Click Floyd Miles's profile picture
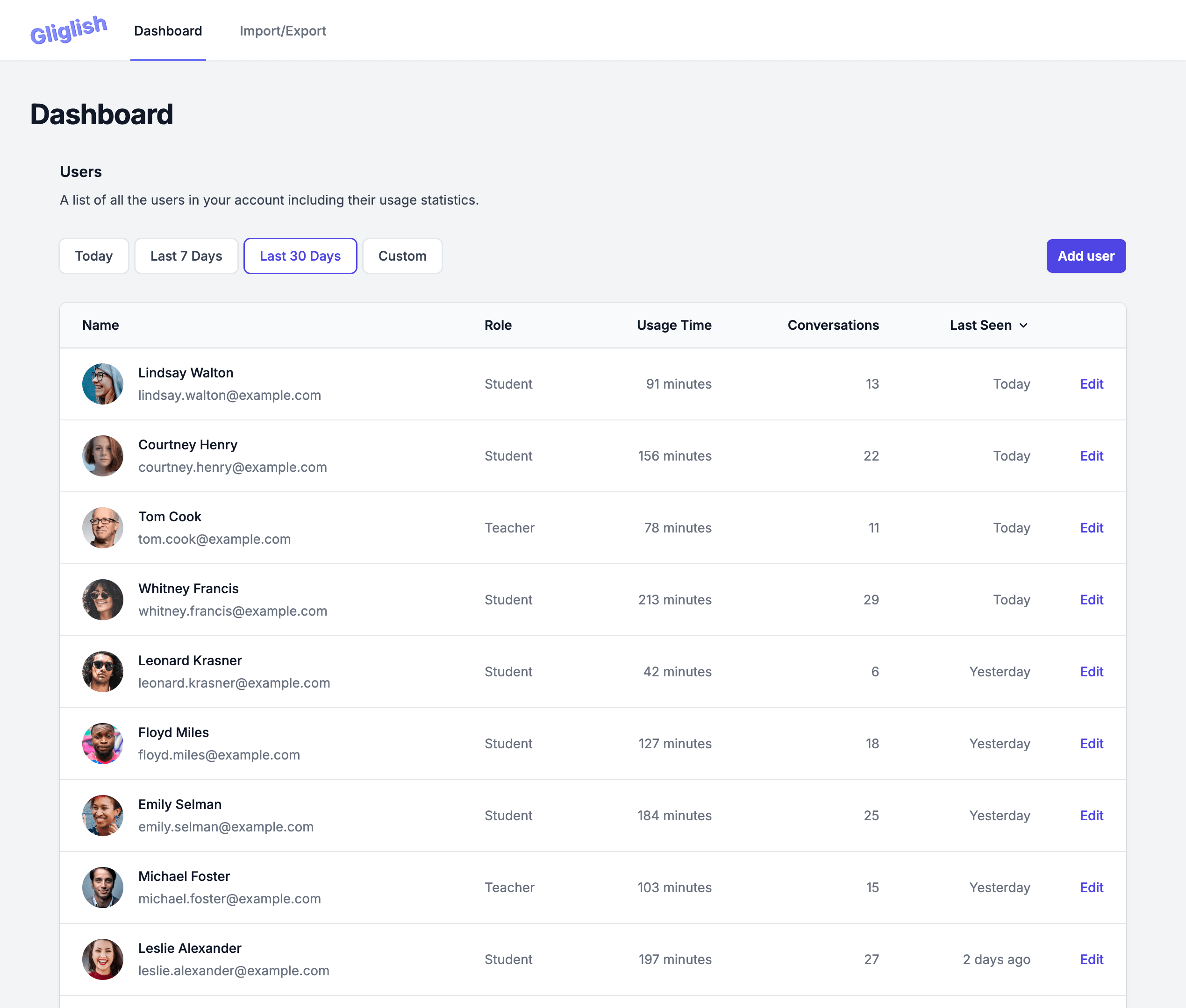This screenshot has width=1186, height=1008. pos(103,743)
